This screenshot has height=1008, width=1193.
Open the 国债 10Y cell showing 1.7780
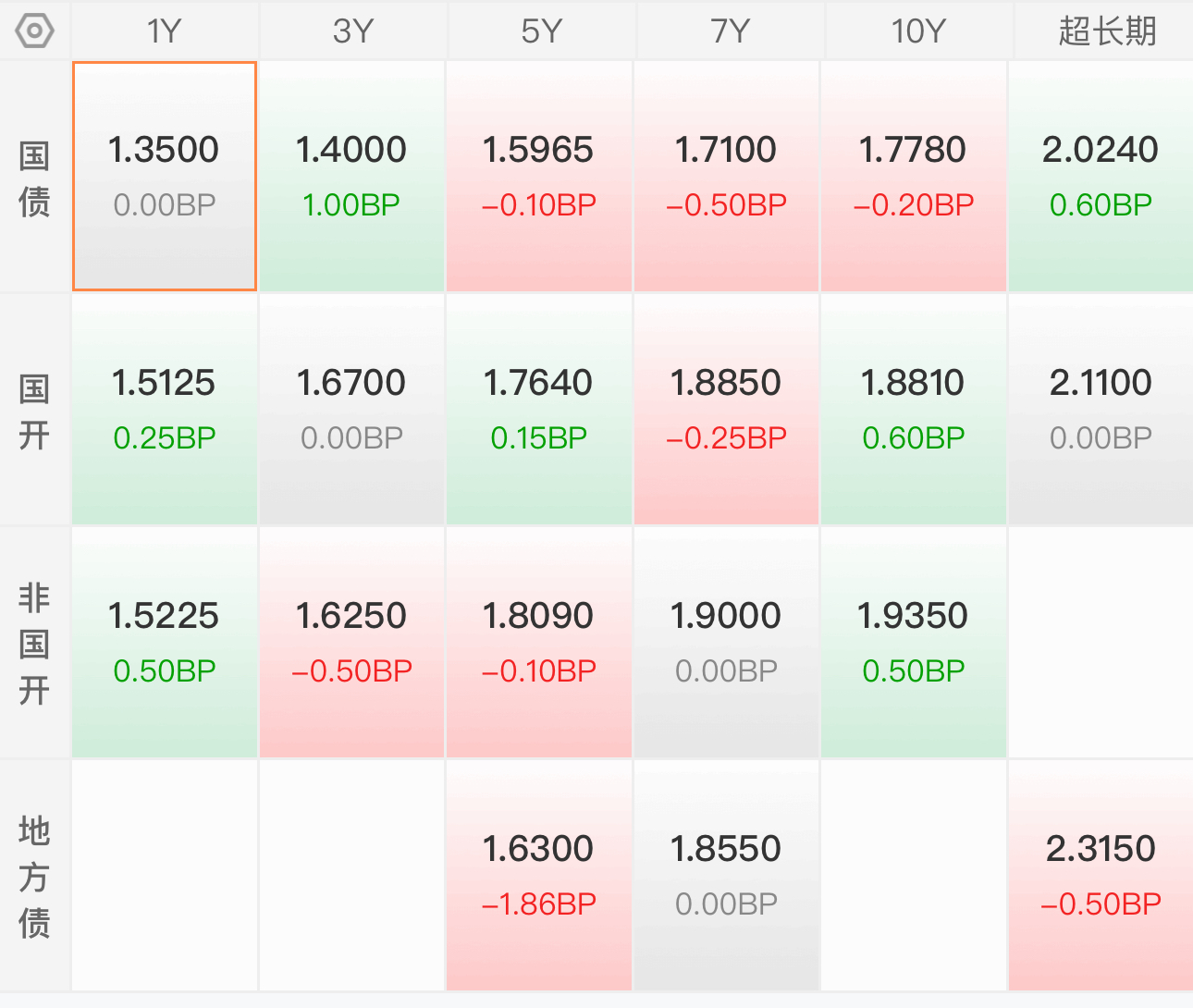(x=914, y=177)
